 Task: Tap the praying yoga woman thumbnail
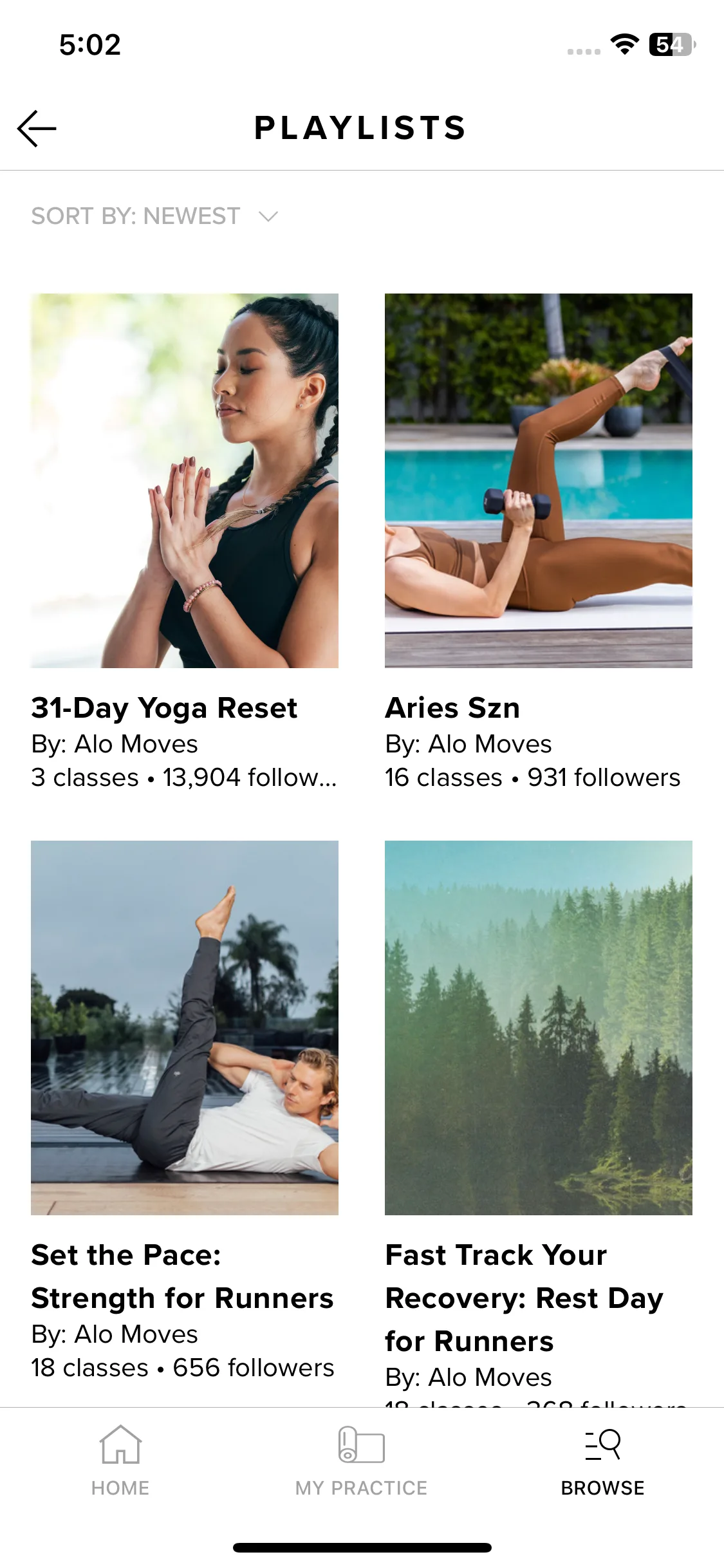point(185,480)
